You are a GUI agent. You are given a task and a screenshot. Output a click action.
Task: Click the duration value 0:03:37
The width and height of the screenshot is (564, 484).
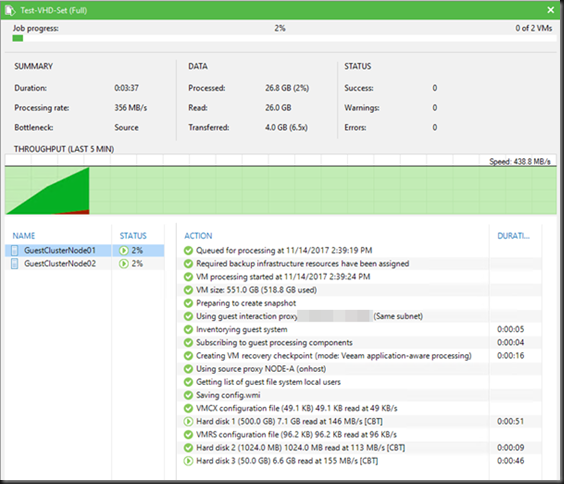[x=126, y=88]
